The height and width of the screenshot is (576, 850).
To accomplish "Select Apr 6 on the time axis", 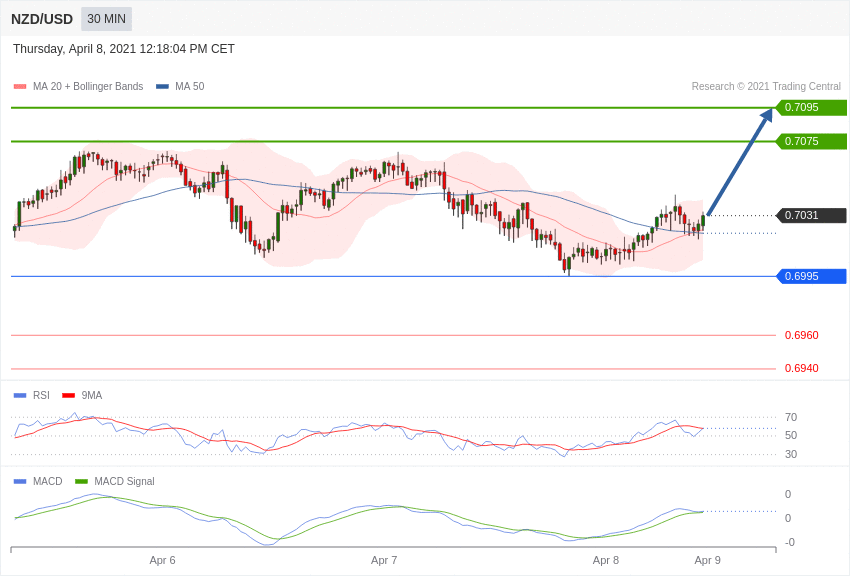I will click(x=162, y=560).
